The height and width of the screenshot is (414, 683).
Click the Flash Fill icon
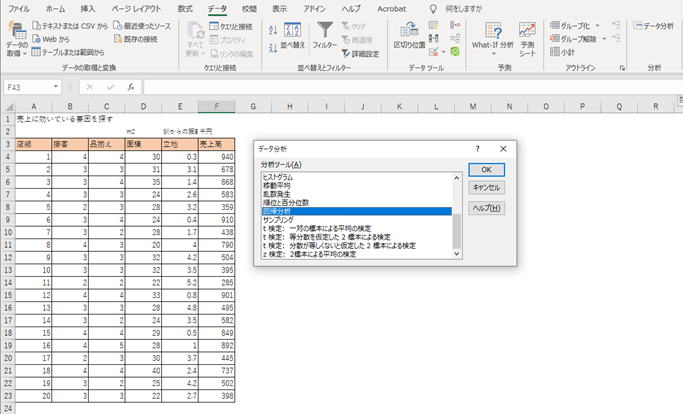tap(433, 25)
